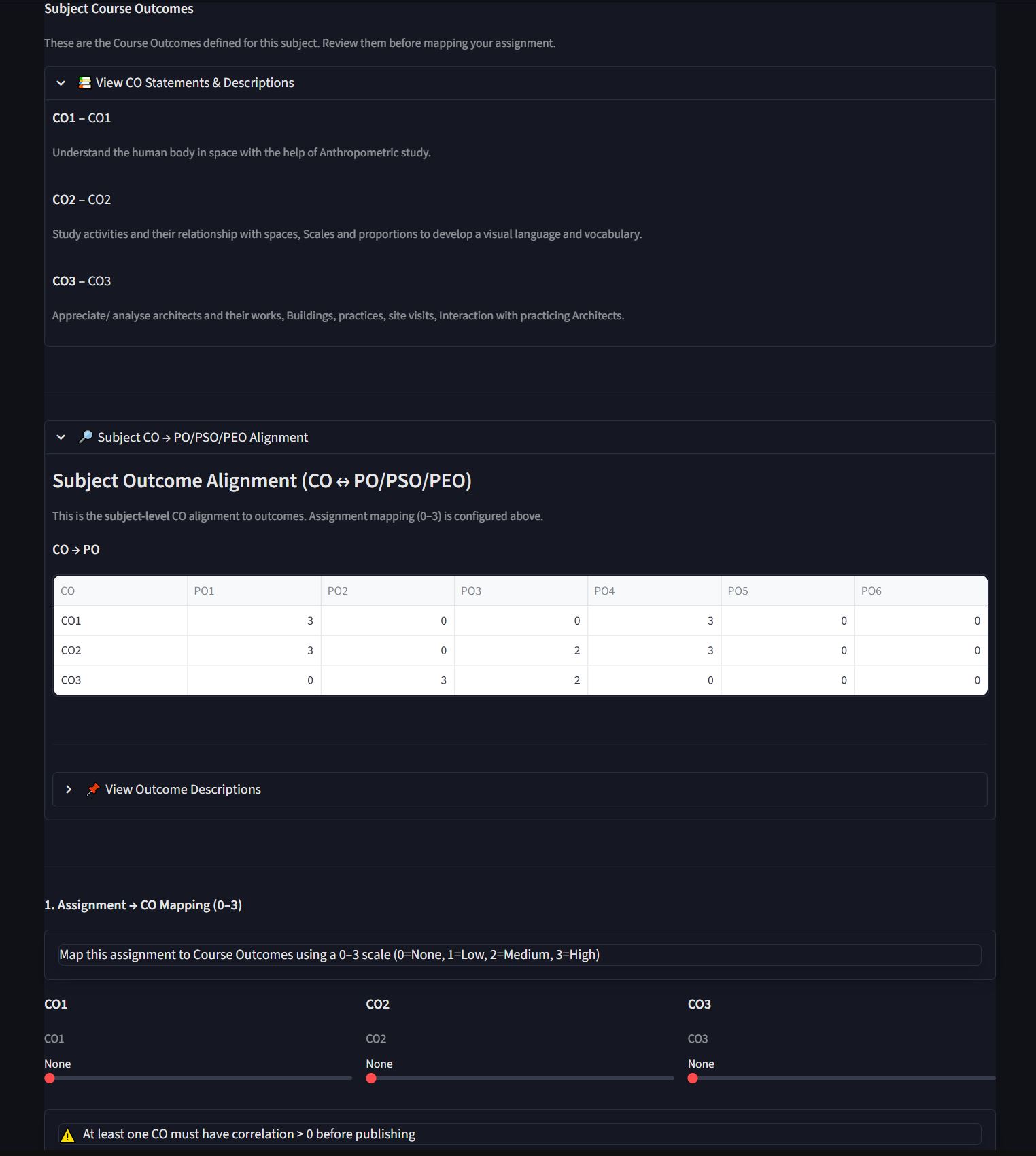This screenshot has height=1156, width=1036.
Task: Click the CO1 slider handle set to None
Action: coord(50,1078)
